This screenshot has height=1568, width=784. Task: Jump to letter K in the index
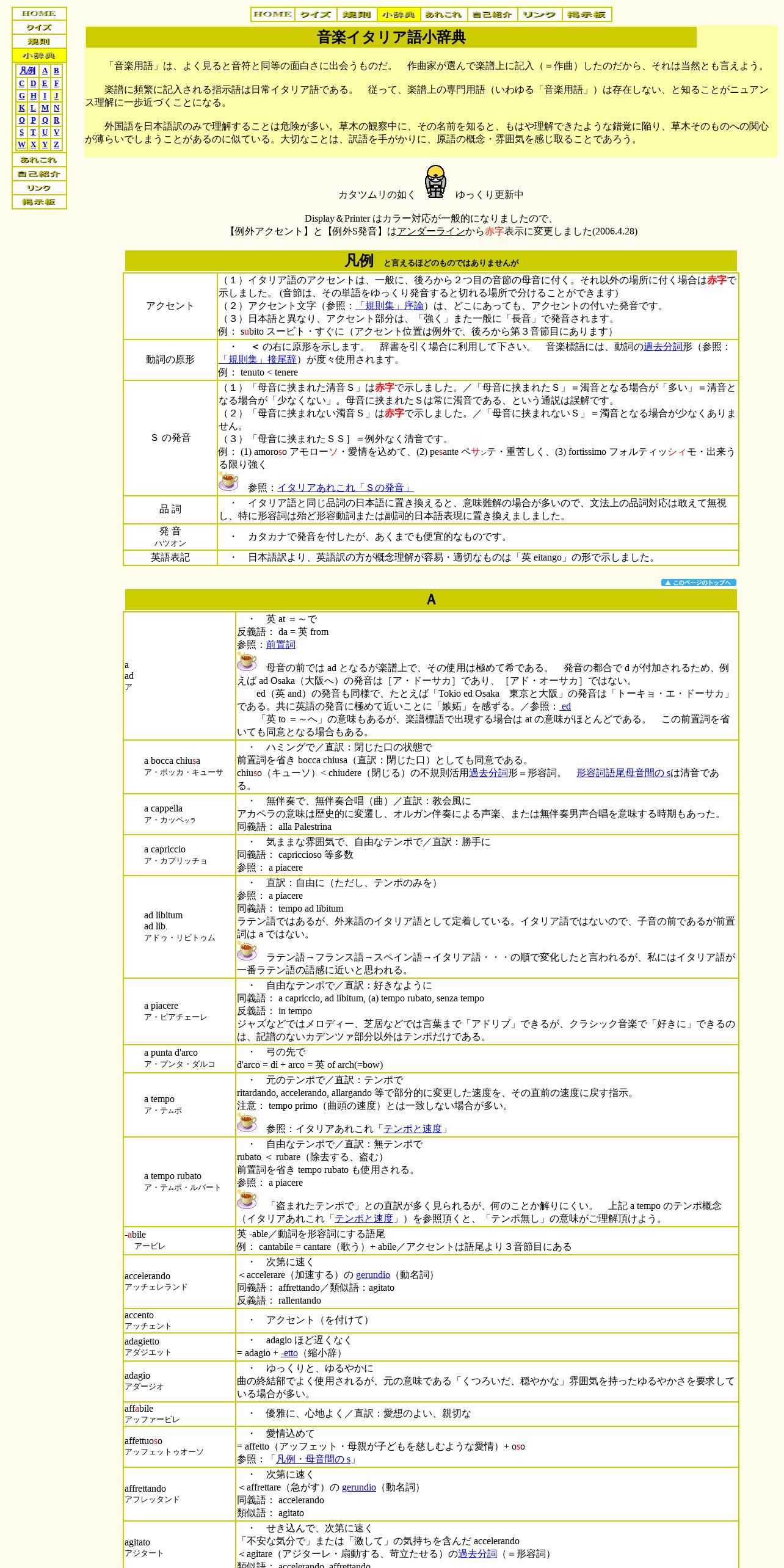[22, 108]
